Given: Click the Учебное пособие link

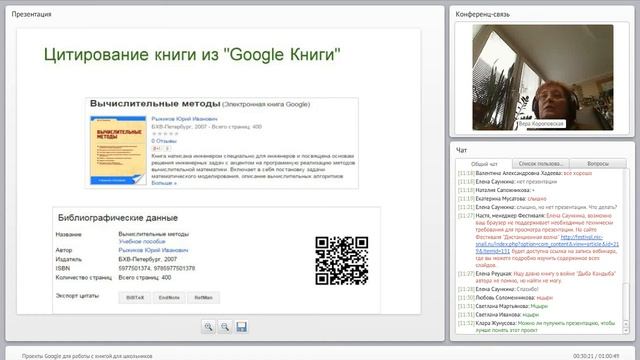Looking at the screenshot, I should 142,242.
